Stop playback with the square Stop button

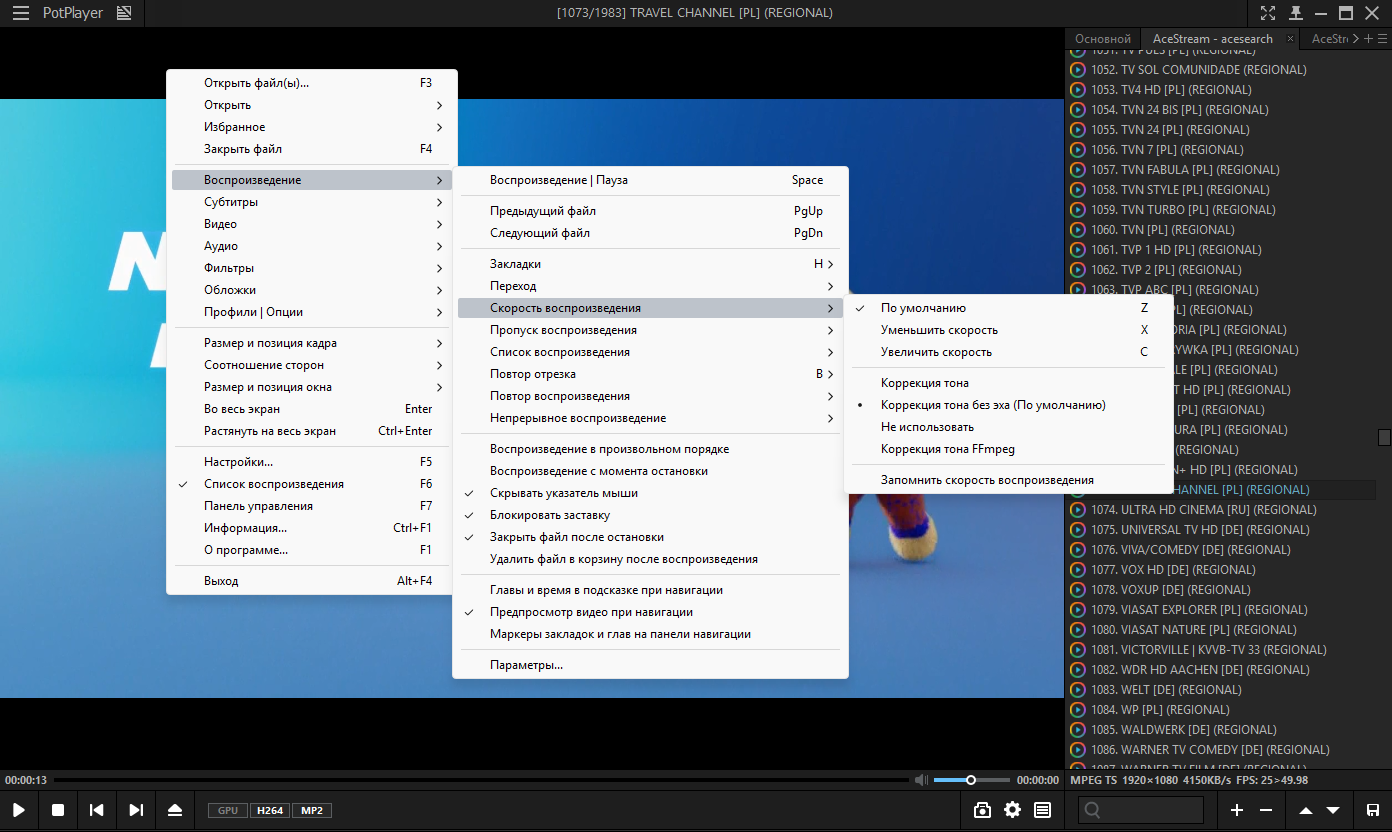click(57, 810)
